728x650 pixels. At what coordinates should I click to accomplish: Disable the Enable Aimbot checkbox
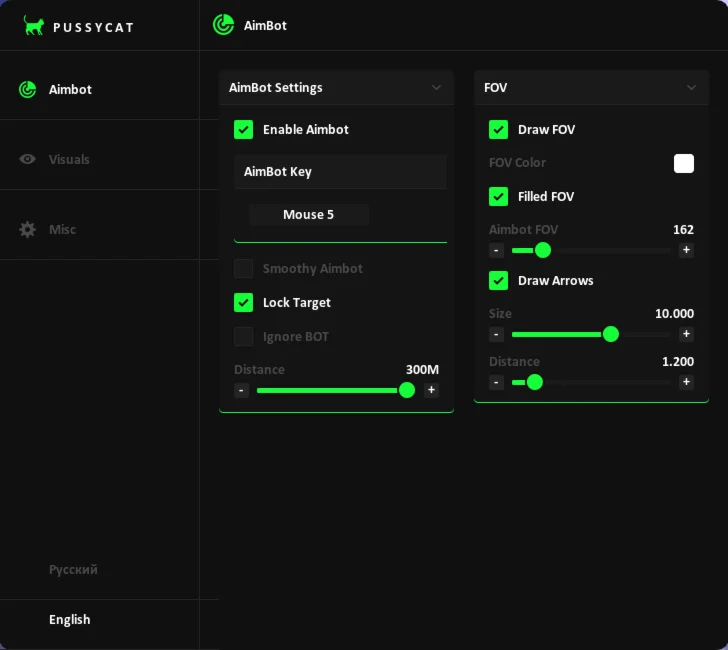(x=243, y=129)
